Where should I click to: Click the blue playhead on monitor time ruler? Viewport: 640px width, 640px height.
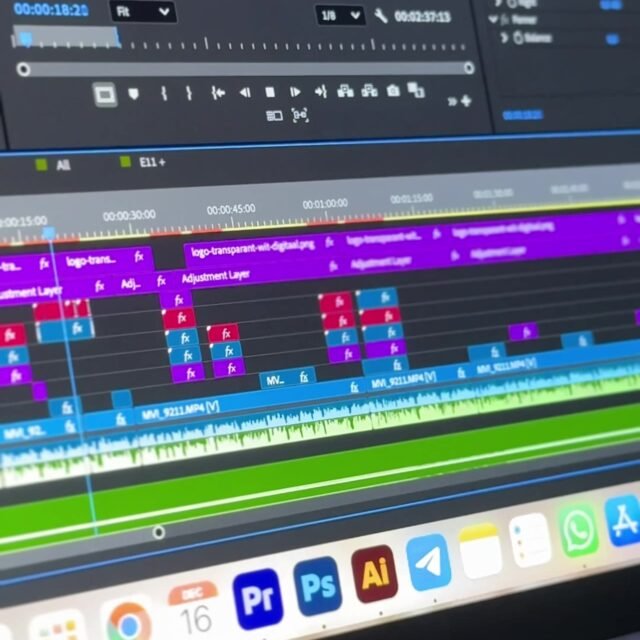tap(26, 39)
